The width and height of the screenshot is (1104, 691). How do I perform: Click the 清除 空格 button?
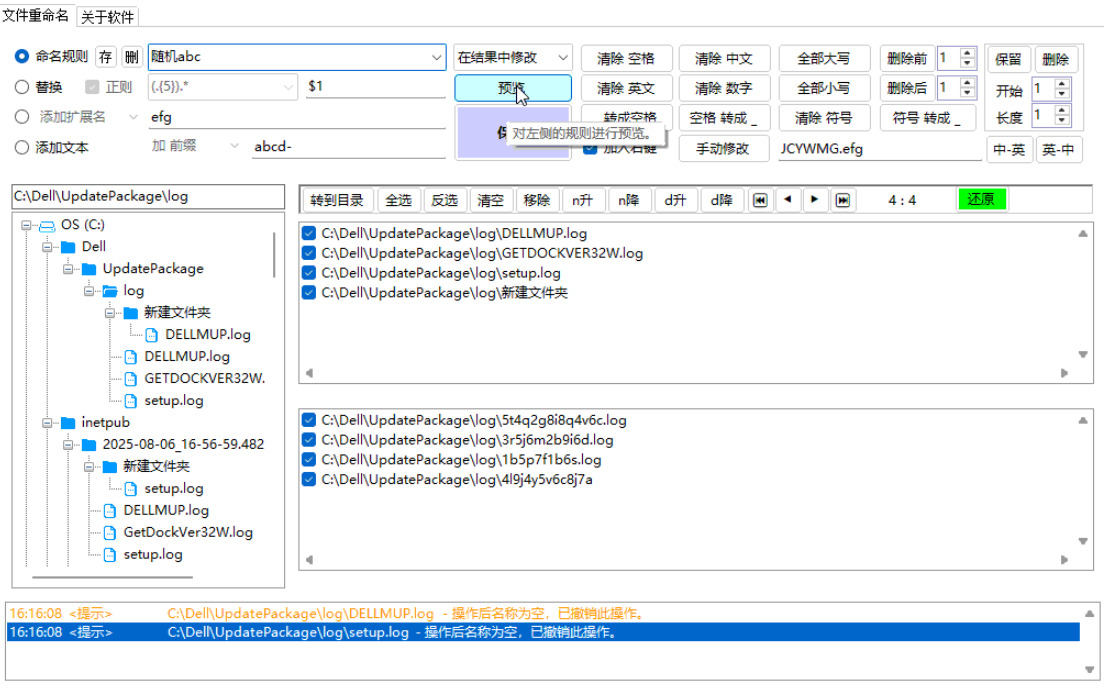pos(626,58)
